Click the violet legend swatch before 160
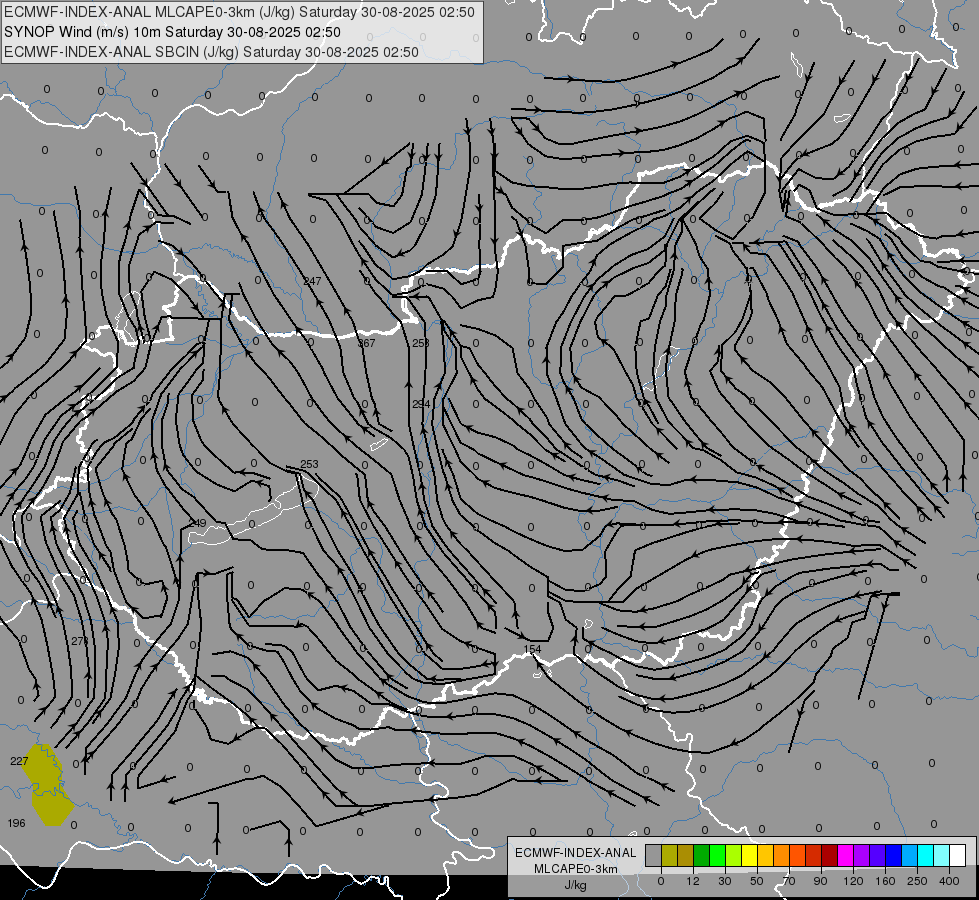Image resolution: width=979 pixels, height=900 pixels. (x=877, y=855)
